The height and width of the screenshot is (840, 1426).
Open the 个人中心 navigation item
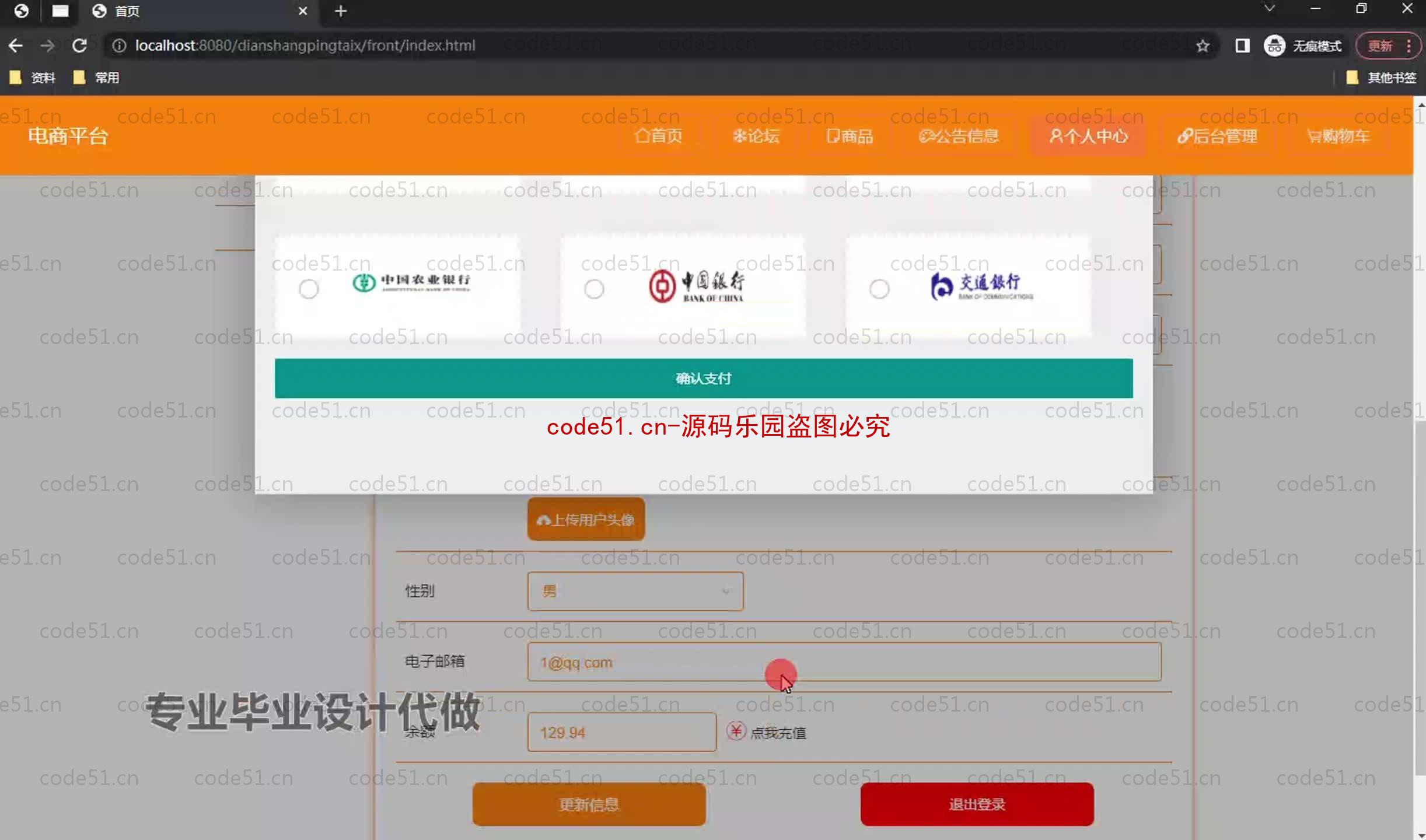(1088, 136)
